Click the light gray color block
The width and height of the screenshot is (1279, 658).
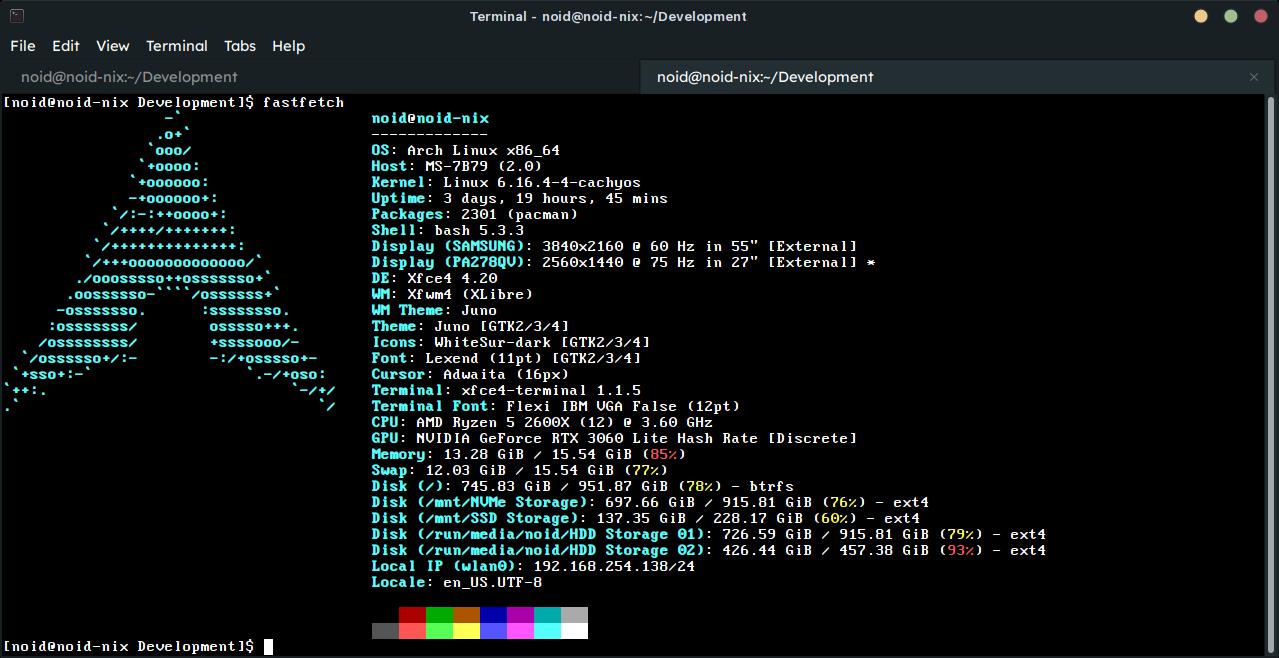click(x=574, y=614)
